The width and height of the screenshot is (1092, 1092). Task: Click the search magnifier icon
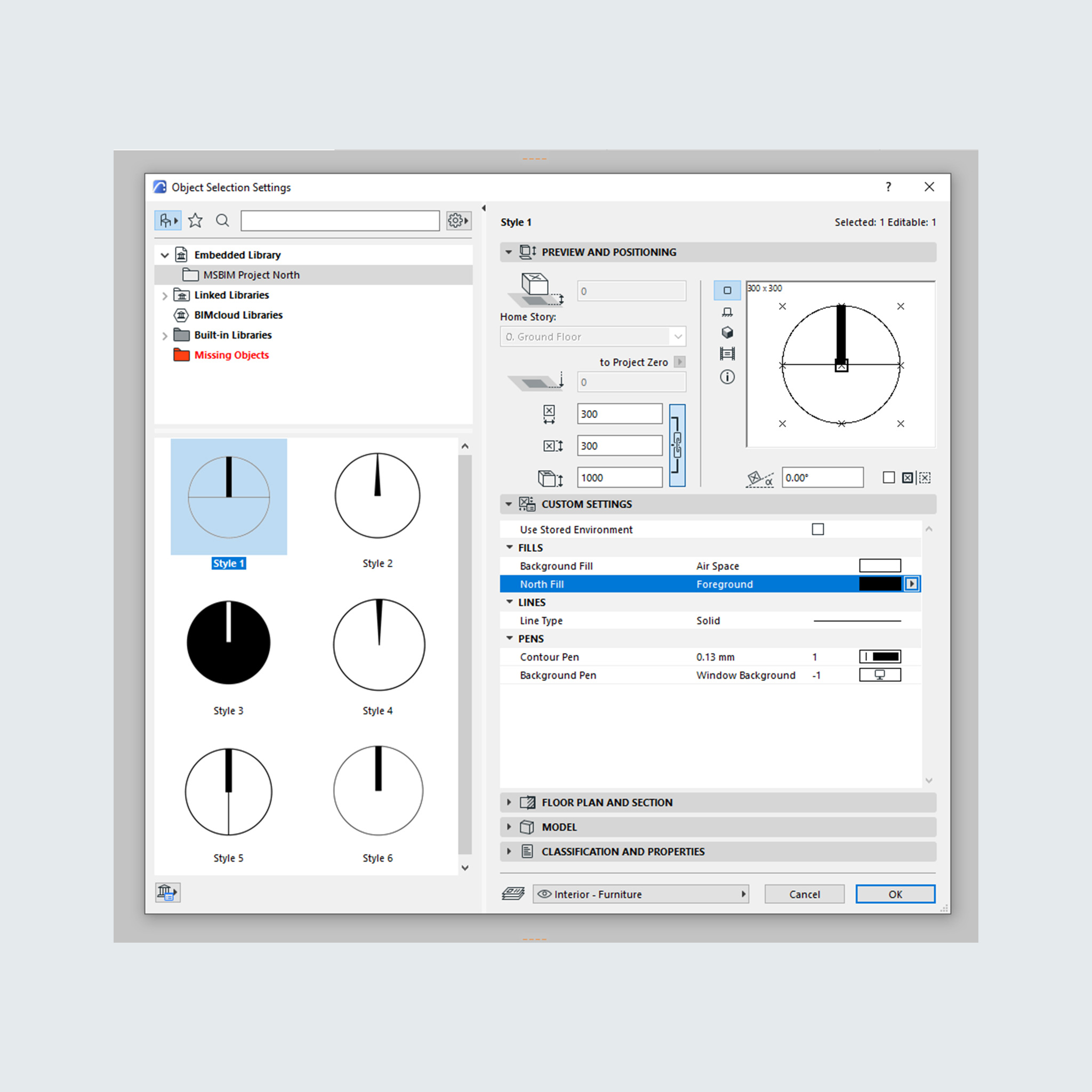pos(223,220)
